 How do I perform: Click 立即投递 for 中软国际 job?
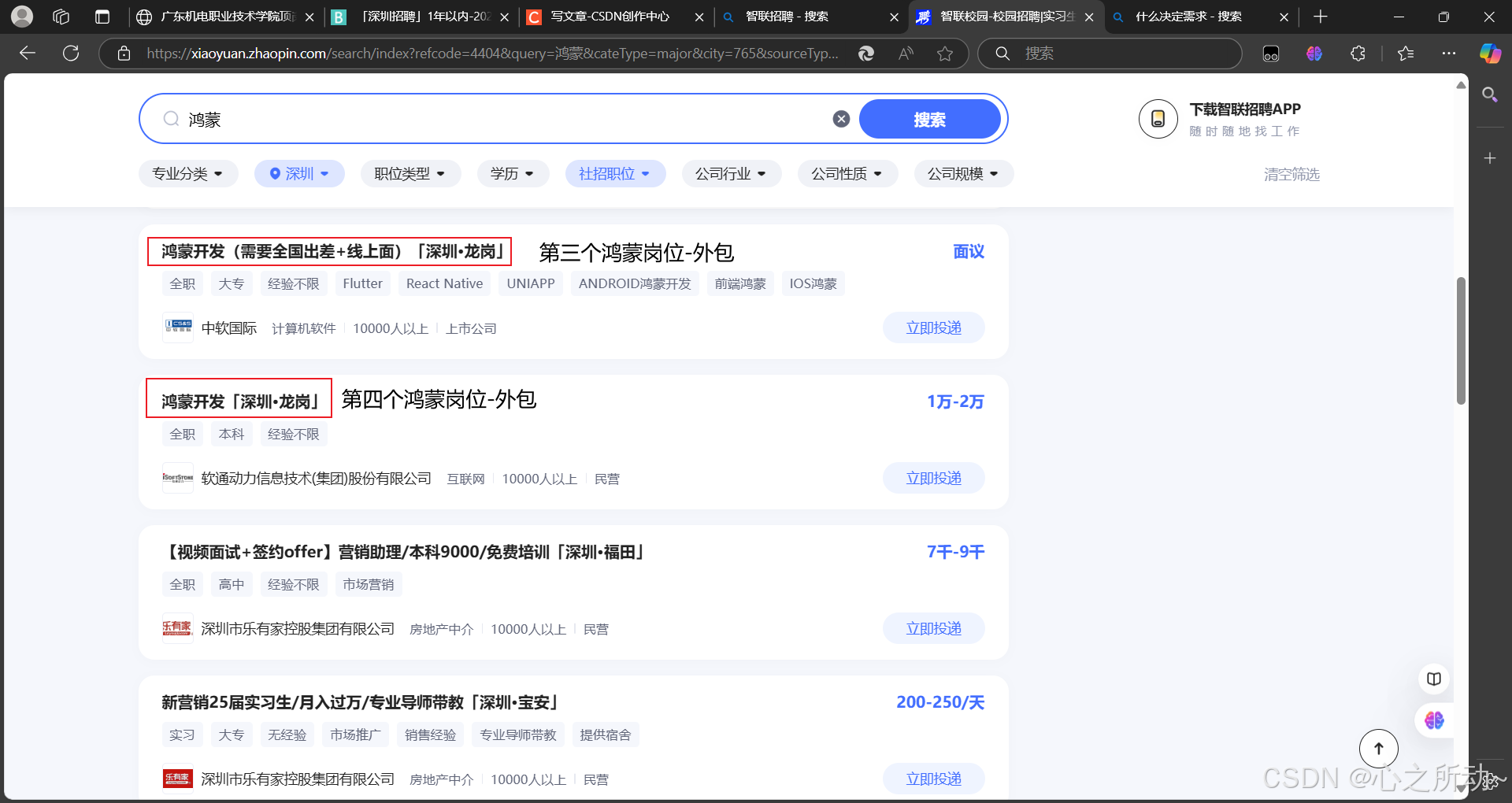(x=934, y=327)
